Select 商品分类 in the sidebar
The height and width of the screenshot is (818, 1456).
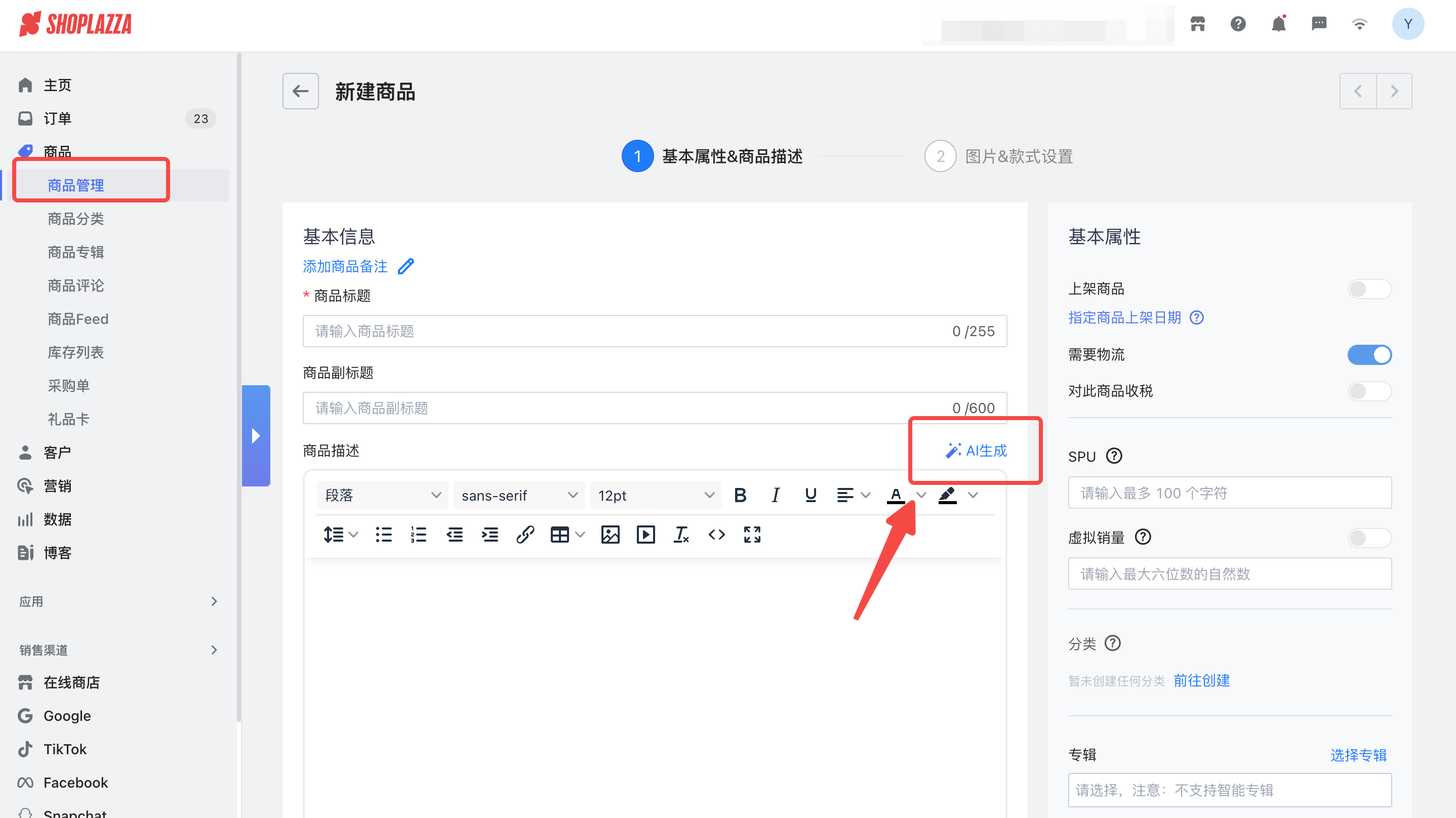click(75, 219)
